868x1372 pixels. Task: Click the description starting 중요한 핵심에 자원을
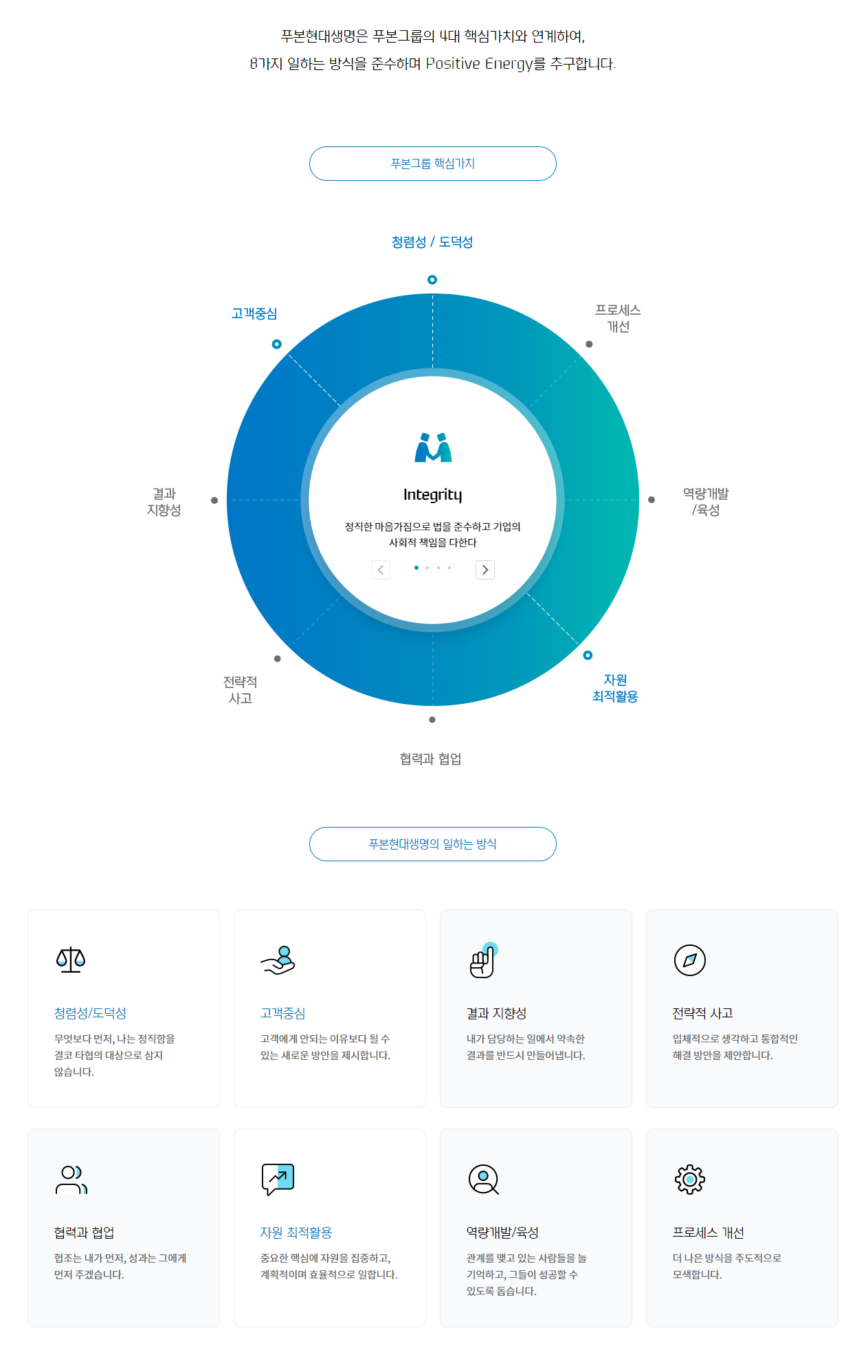tap(329, 1266)
